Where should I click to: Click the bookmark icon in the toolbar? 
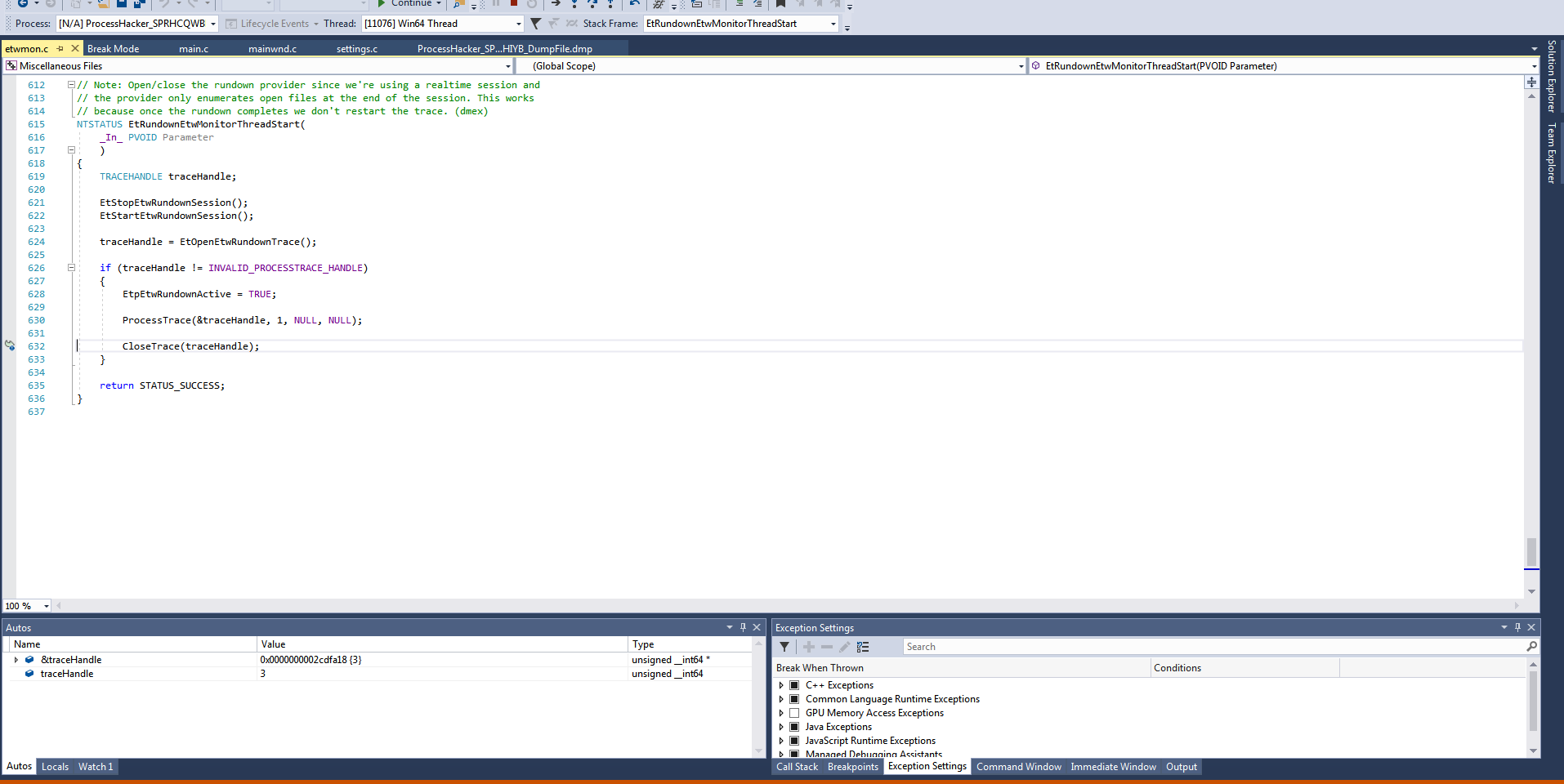(x=780, y=3)
